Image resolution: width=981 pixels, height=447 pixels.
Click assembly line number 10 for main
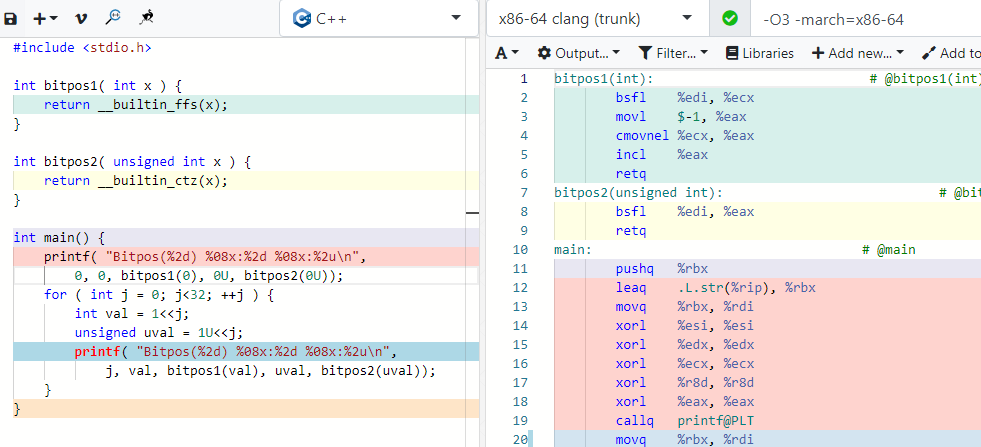coord(521,250)
